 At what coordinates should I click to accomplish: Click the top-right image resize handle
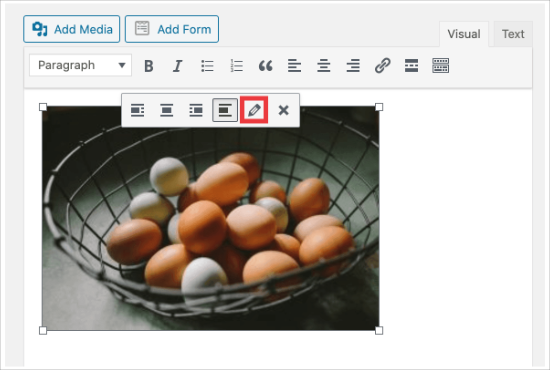point(379,107)
